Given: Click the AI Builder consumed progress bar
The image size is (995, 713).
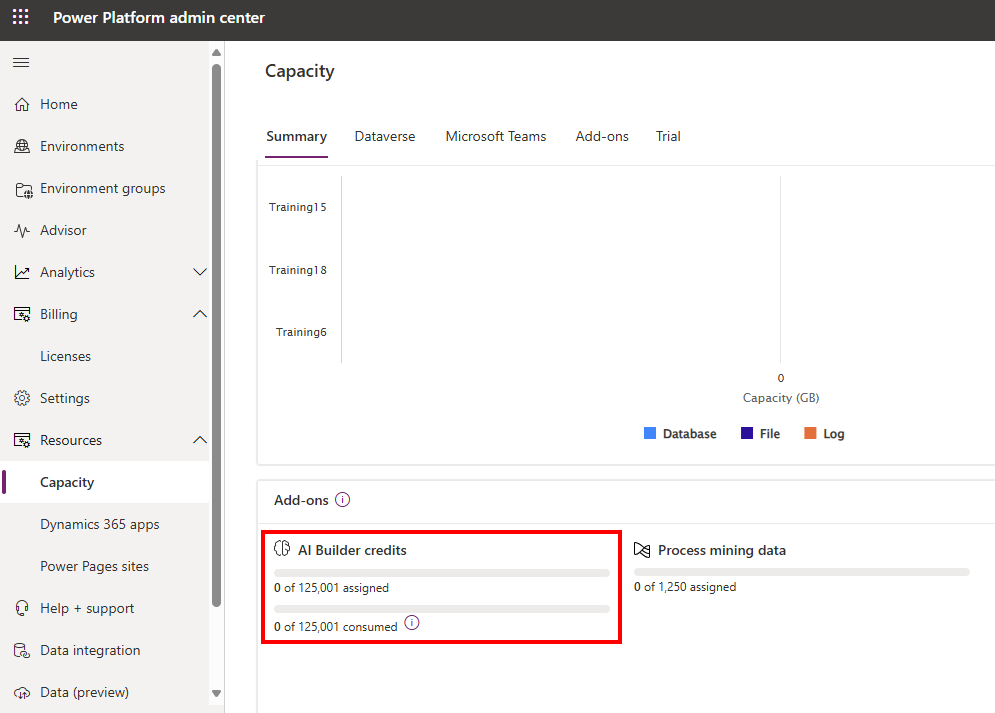Looking at the screenshot, I should (x=442, y=609).
